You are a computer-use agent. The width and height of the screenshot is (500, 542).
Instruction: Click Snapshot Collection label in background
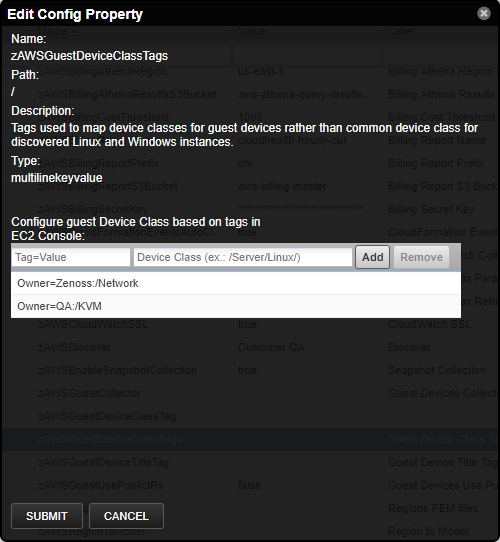pos(437,370)
